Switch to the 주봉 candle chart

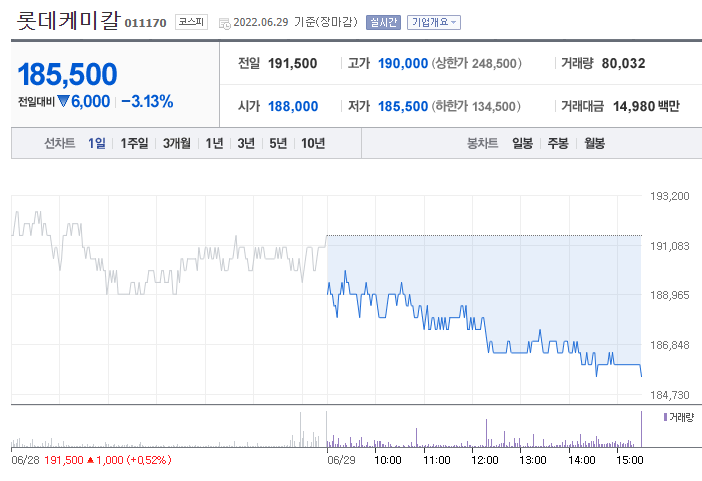(x=558, y=143)
